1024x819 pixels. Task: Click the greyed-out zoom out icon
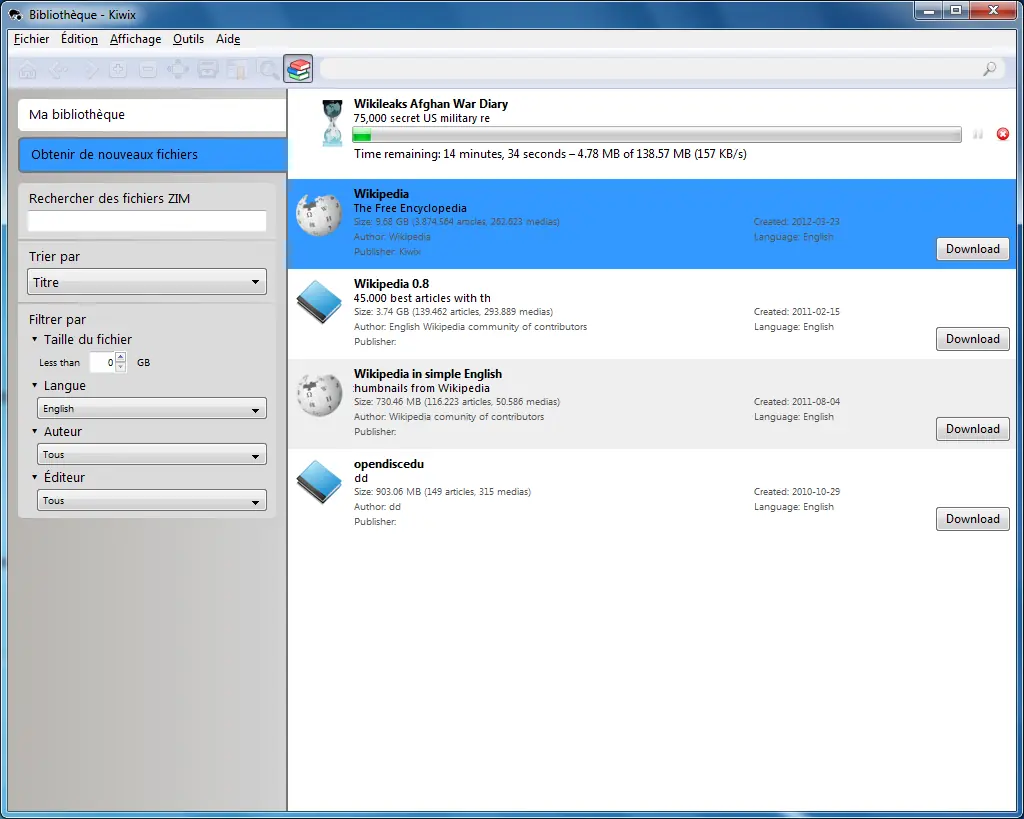(x=148, y=69)
